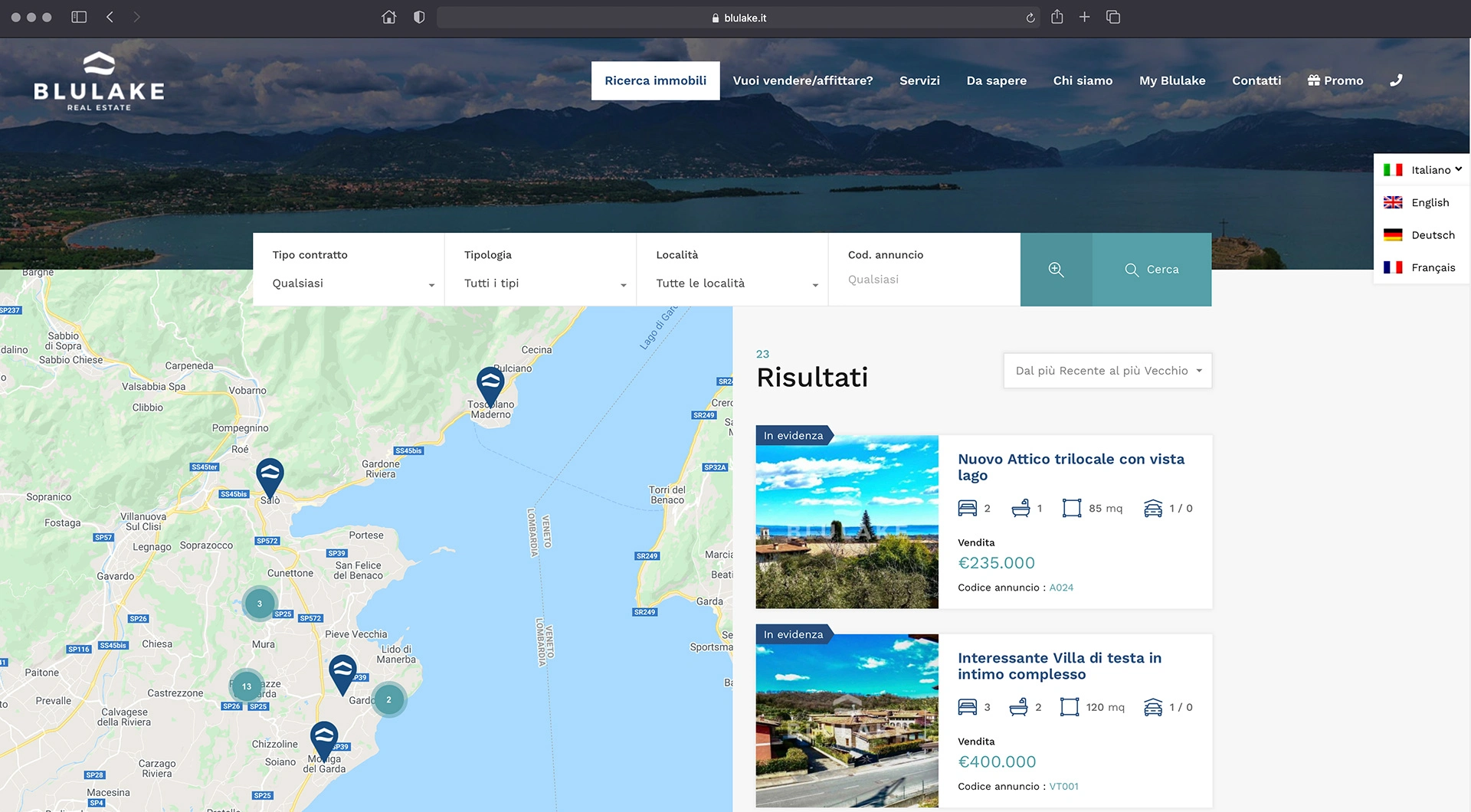Viewport: 1471px width, 812px height.
Task: Open Contatti menu item
Action: (x=1256, y=80)
